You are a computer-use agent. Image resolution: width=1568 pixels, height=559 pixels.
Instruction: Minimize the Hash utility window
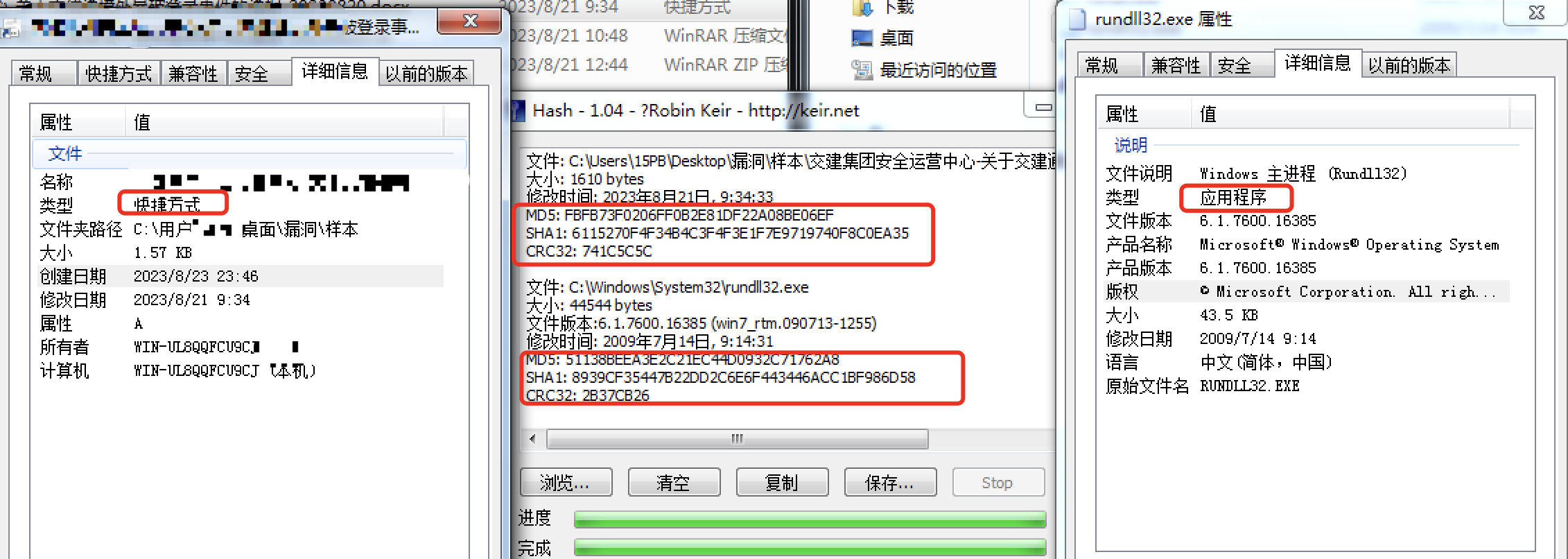coord(1042,108)
